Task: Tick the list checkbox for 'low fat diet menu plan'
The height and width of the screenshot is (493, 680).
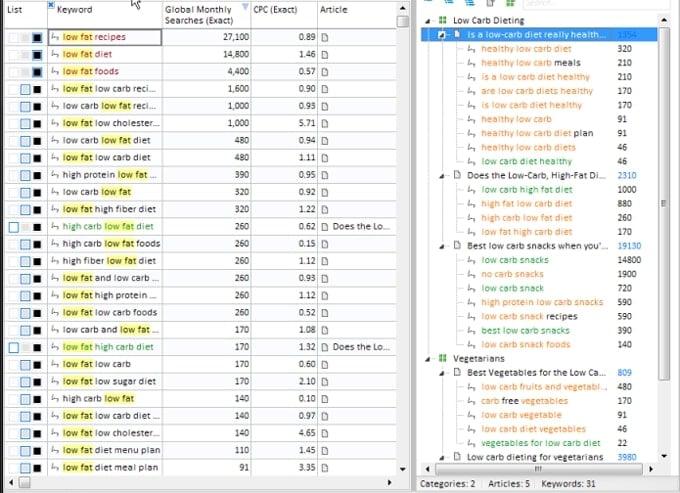Action: point(25,451)
